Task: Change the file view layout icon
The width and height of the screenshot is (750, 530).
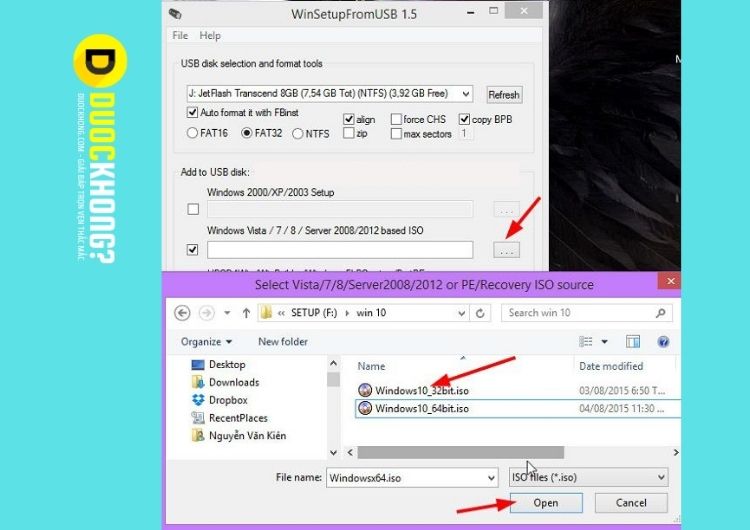Action: 585,342
